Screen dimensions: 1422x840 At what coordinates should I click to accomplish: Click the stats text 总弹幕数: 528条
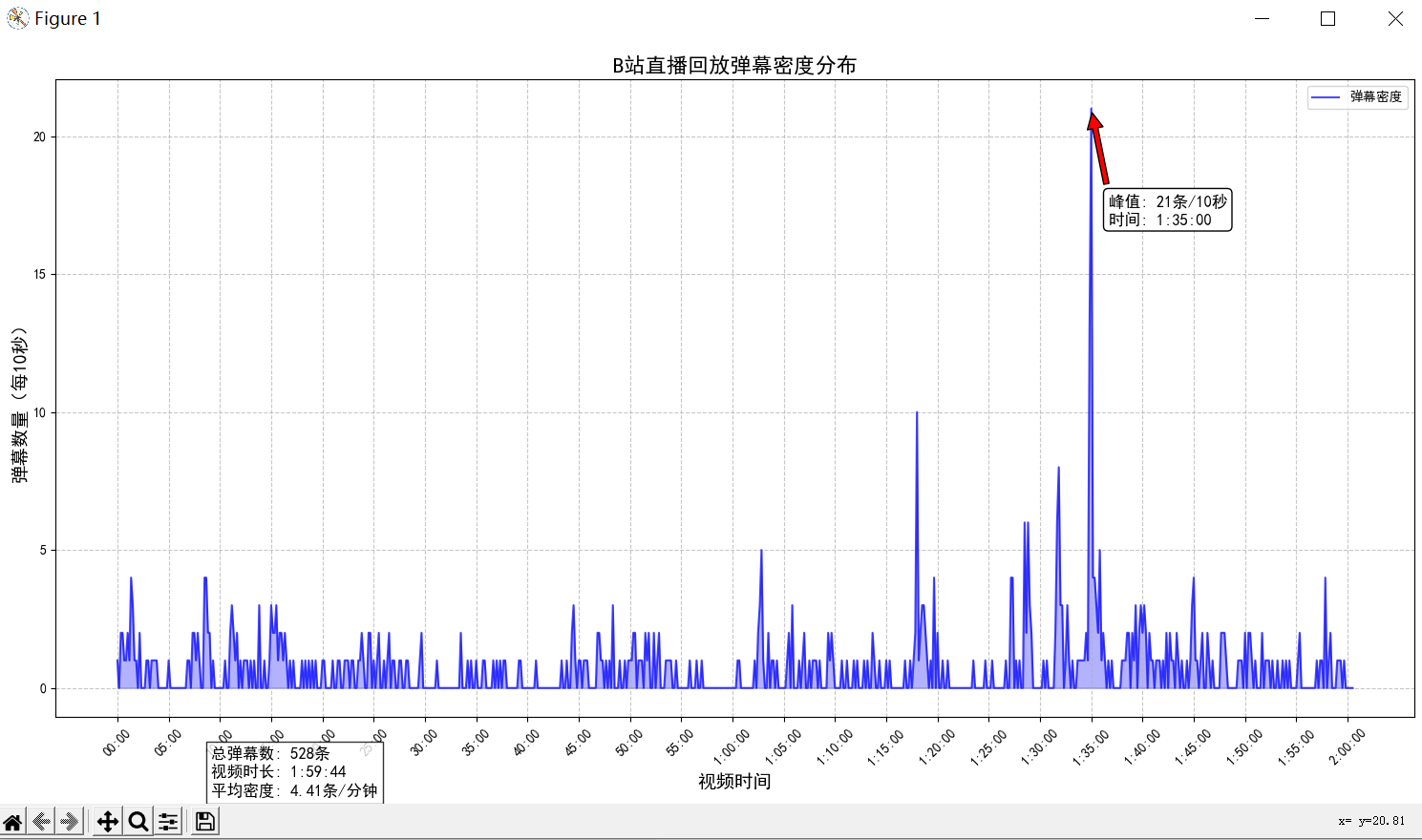(x=270, y=753)
